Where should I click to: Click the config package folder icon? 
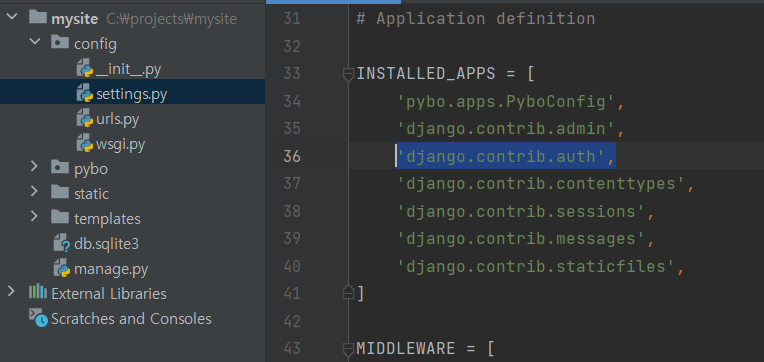60,43
